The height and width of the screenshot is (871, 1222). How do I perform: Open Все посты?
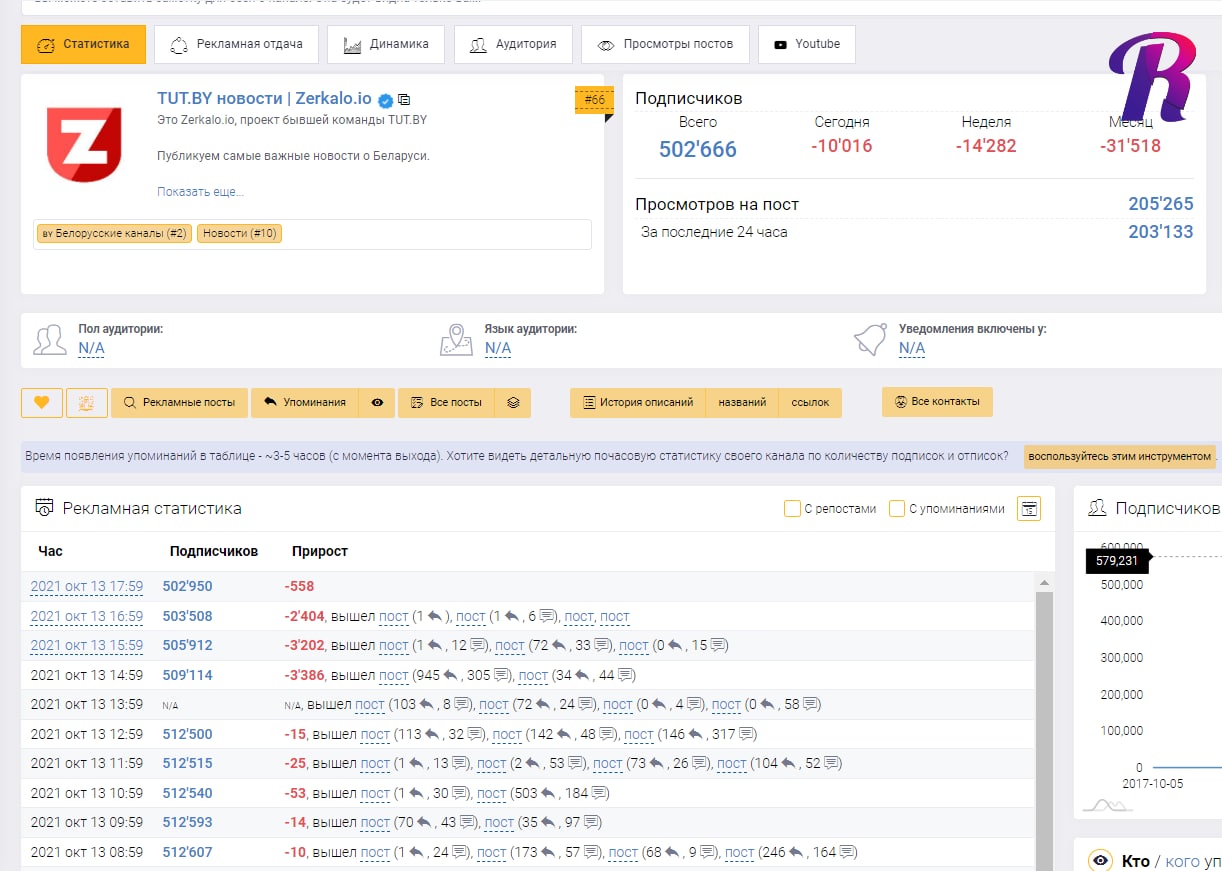(446, 403)
